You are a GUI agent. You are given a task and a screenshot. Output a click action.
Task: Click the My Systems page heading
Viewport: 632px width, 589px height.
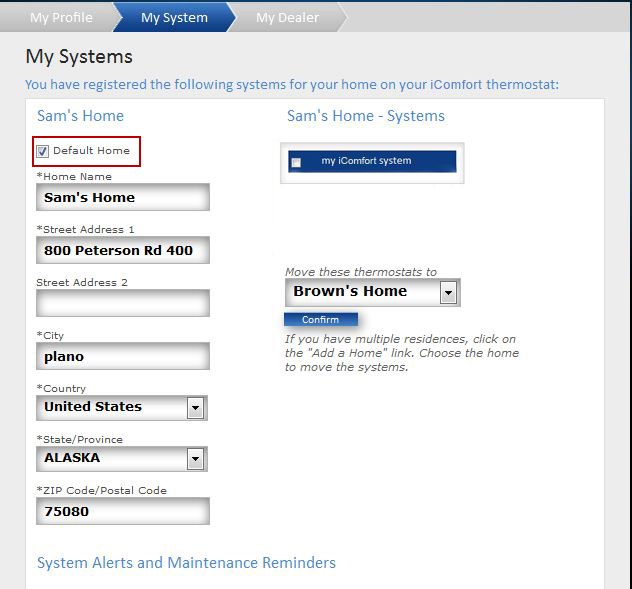coord(79,57)
